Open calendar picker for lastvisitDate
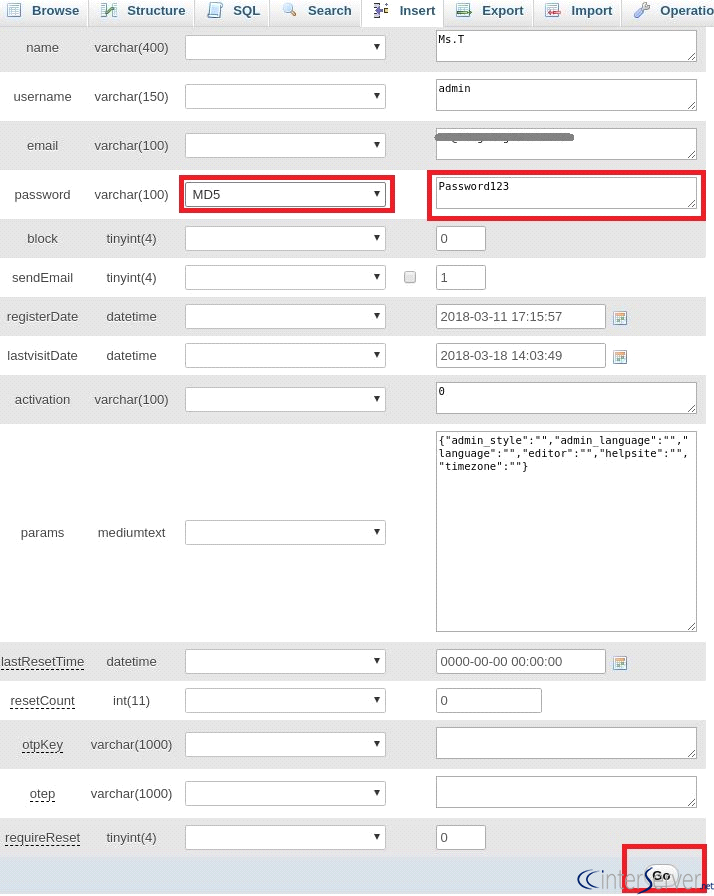 tap(620, 357)
